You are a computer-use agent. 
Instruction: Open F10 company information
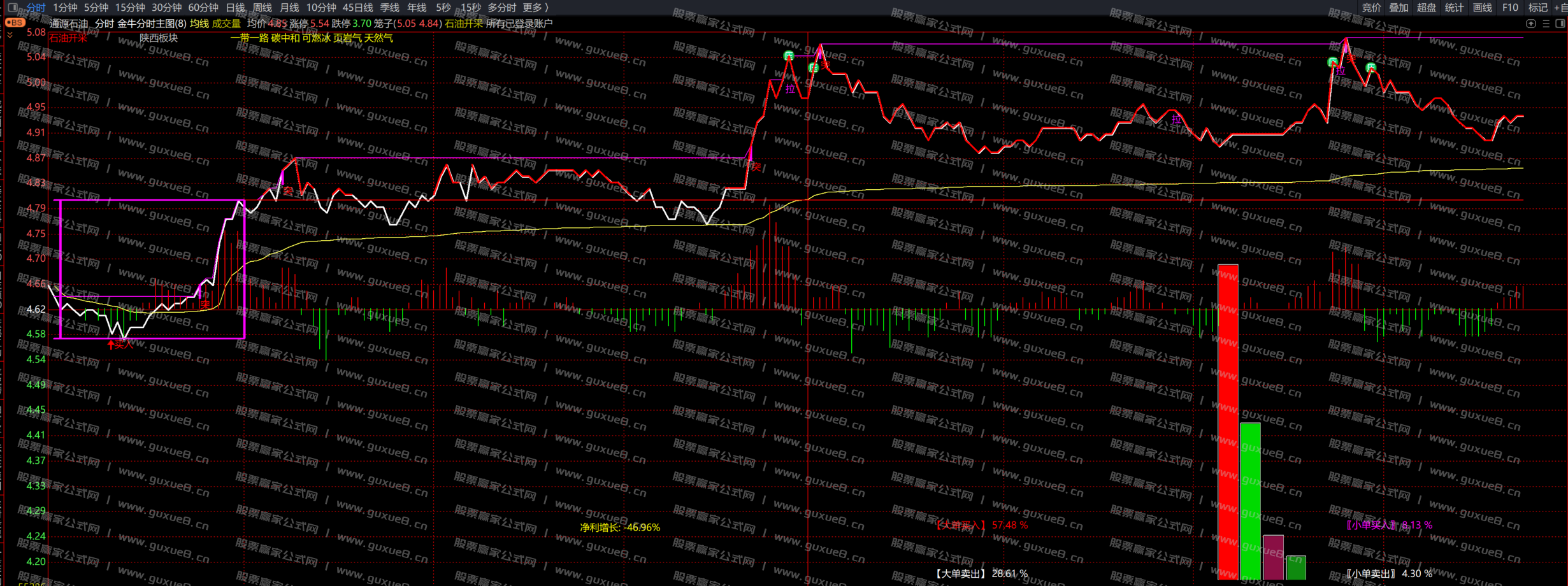coord(1510,8)
